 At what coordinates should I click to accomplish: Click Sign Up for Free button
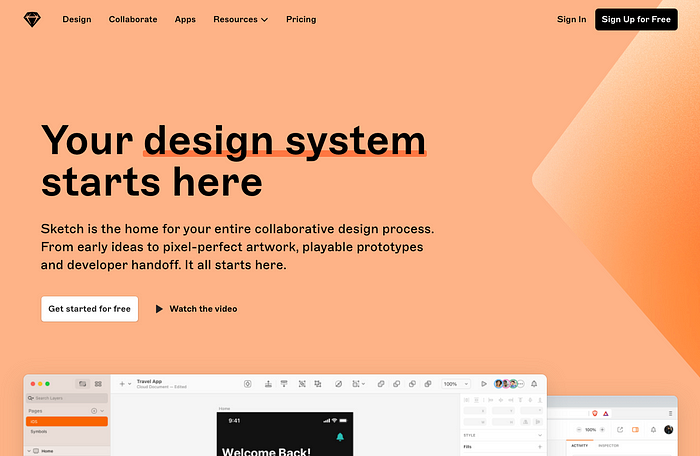coord(636,19)
